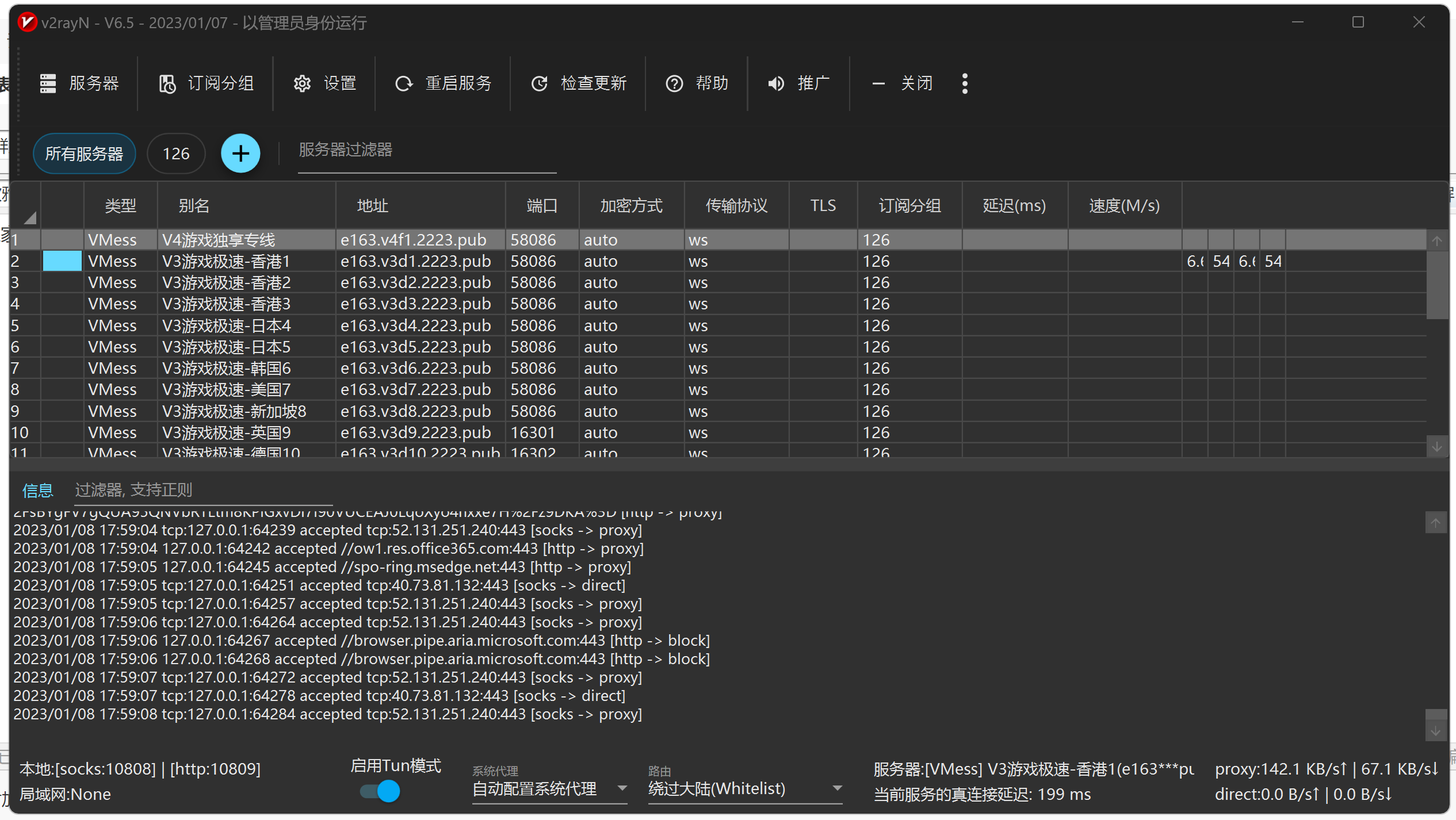1456x820 pixels.
Task: Select the 所有服务器 group tab
Action: pos(84,154)
